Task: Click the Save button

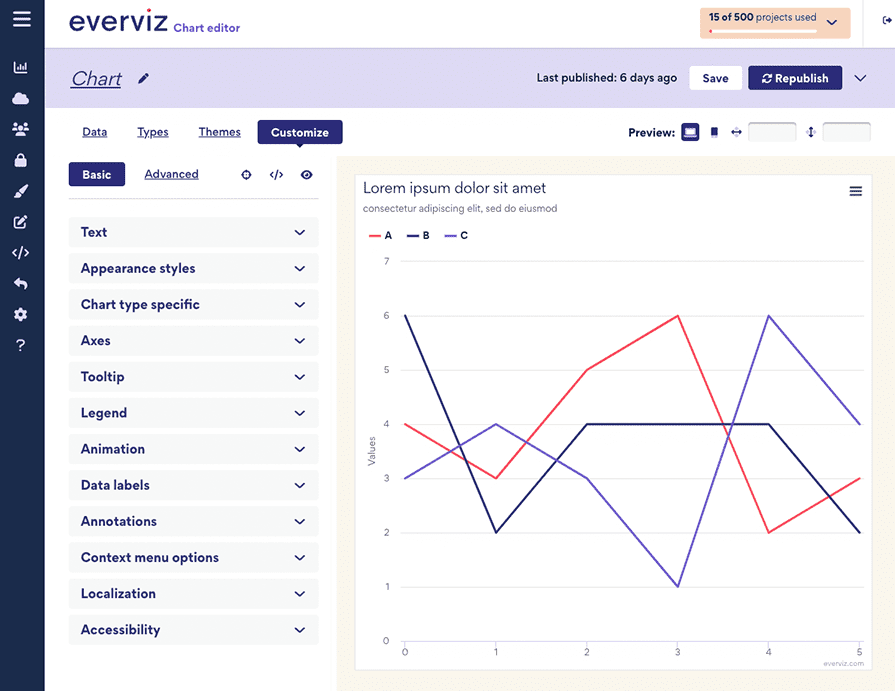Action: click(x=715, y=78)
